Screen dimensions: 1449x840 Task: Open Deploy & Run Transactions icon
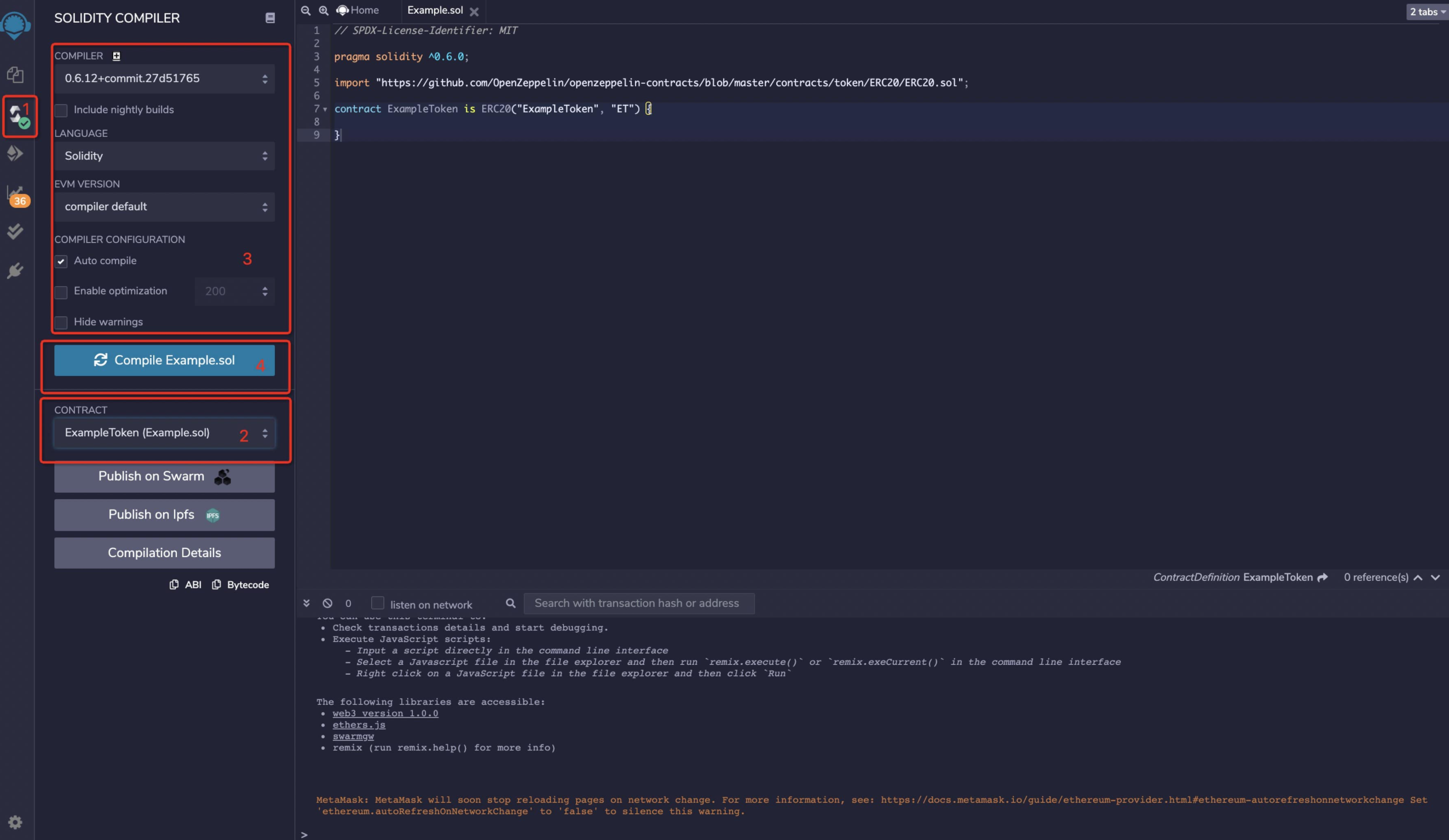tap(15, 153)
